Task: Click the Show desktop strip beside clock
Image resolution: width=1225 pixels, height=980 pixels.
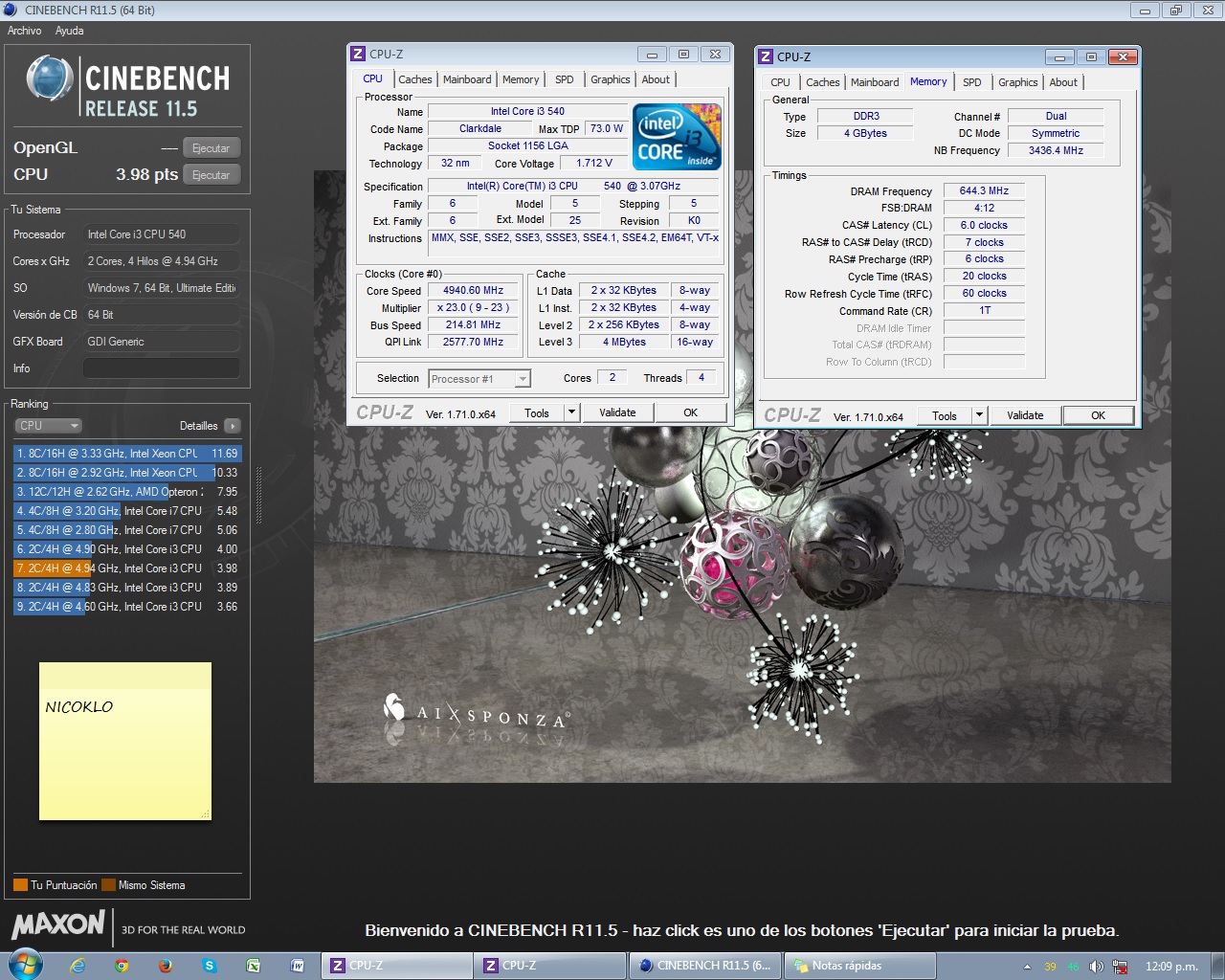Action: (x=1217, y=966)
